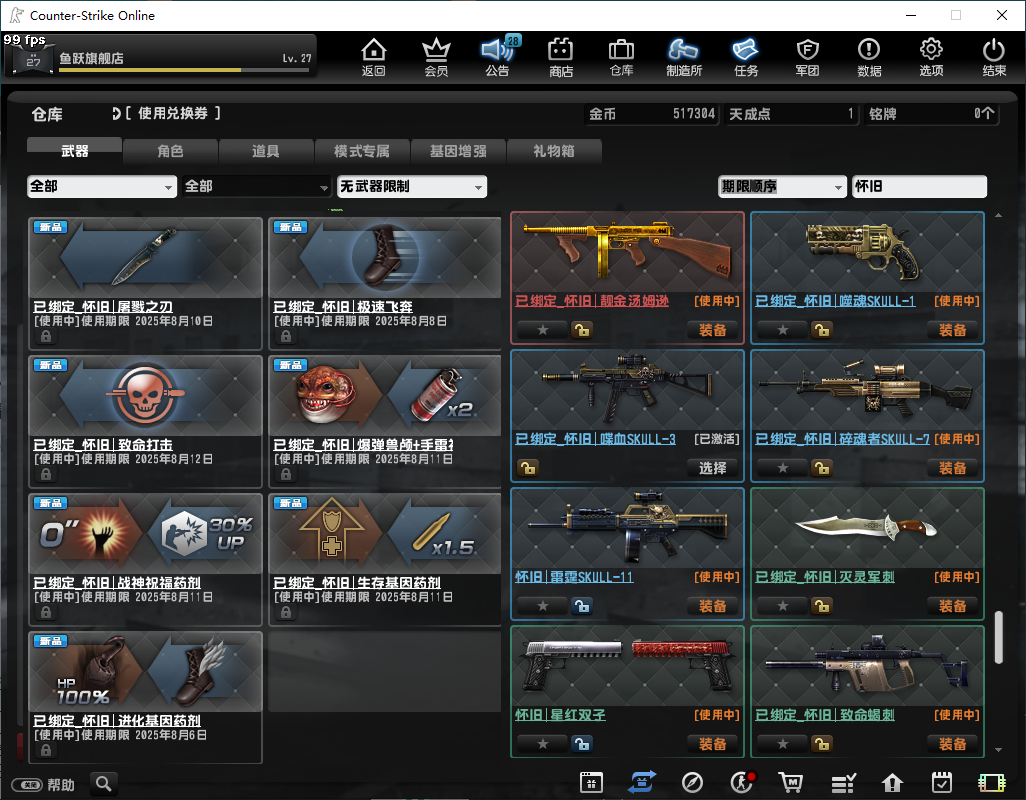
Task: Switch to the 基因增强 tab
Action: point(458,150)
